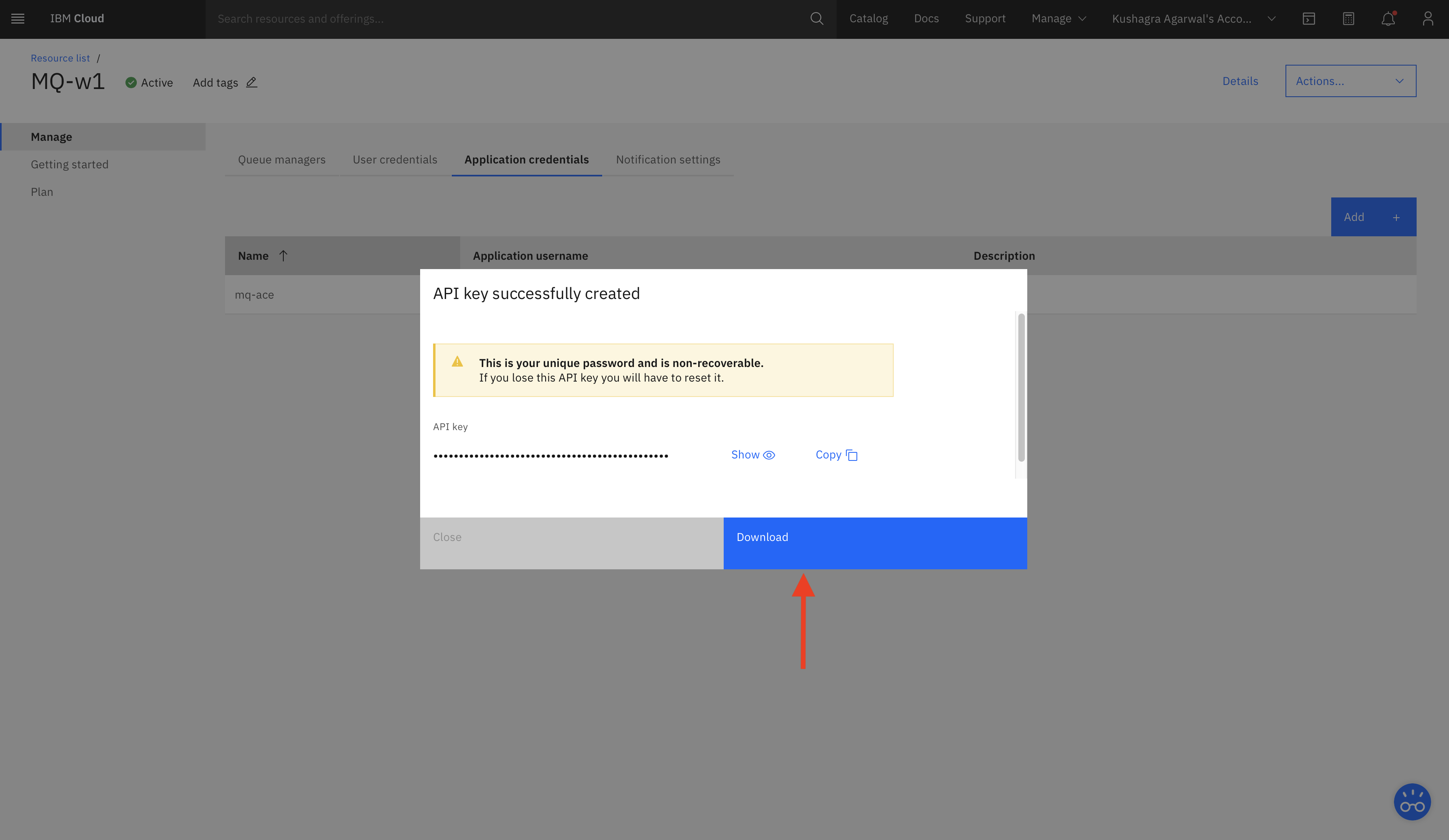This screenshot has height=840, width=1449.
Task: Sort table by Name column arrow
Action: click(x=283, y=256)
